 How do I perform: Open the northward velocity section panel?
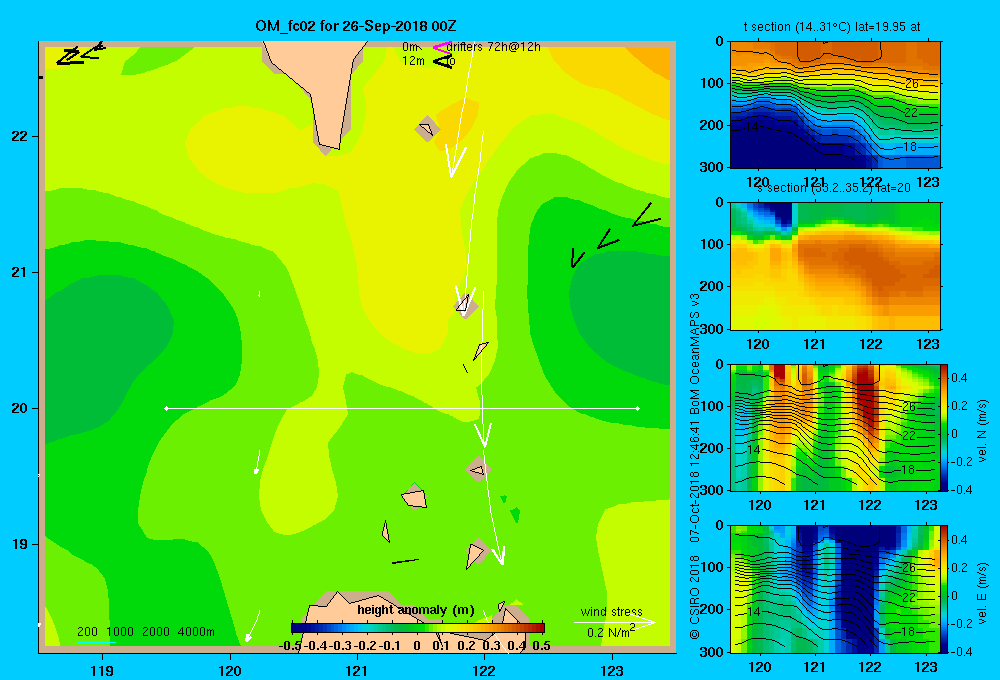[x=835, y=427]
